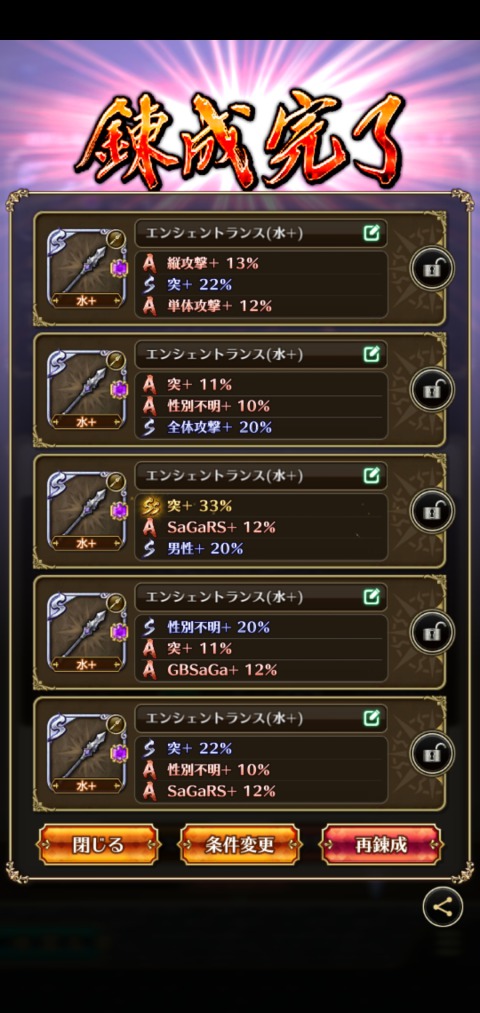This screenshot has height=1013, width=480.
Task: Tap edit icon on second エンシェントランス title
Action: click(371, 354)
